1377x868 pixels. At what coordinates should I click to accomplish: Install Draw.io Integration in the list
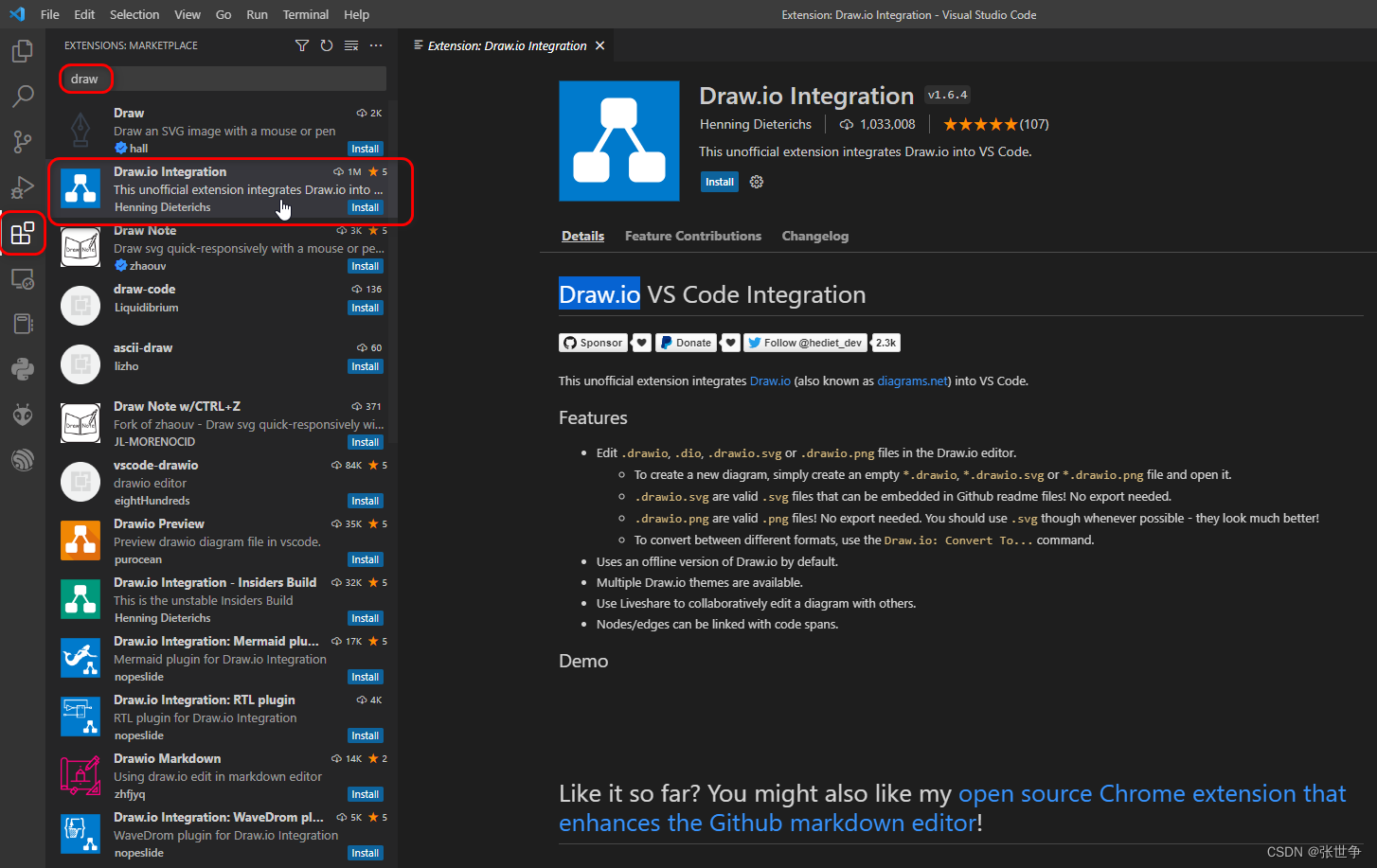click(366, 207)
